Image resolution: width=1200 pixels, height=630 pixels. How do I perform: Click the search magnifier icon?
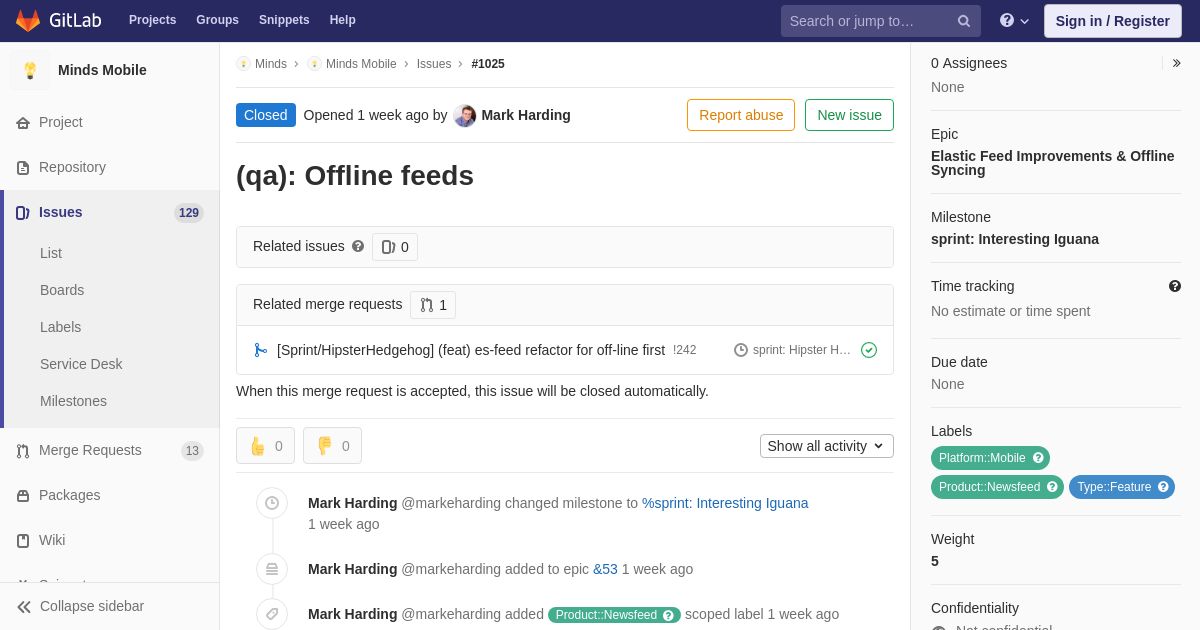pos(964,21)
